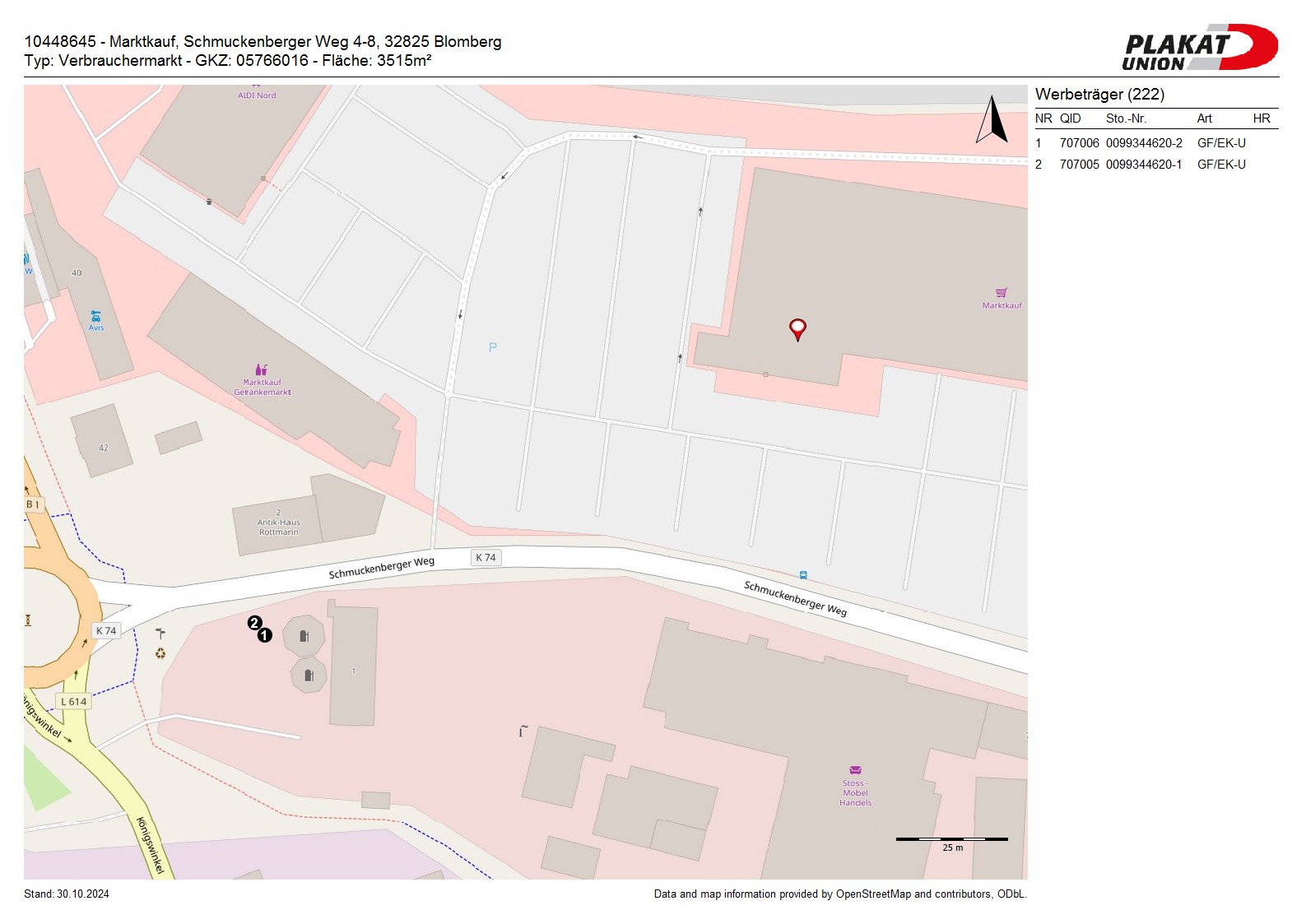Click the bus stop icon on Schmuckenberger Weg

[803, 575]
